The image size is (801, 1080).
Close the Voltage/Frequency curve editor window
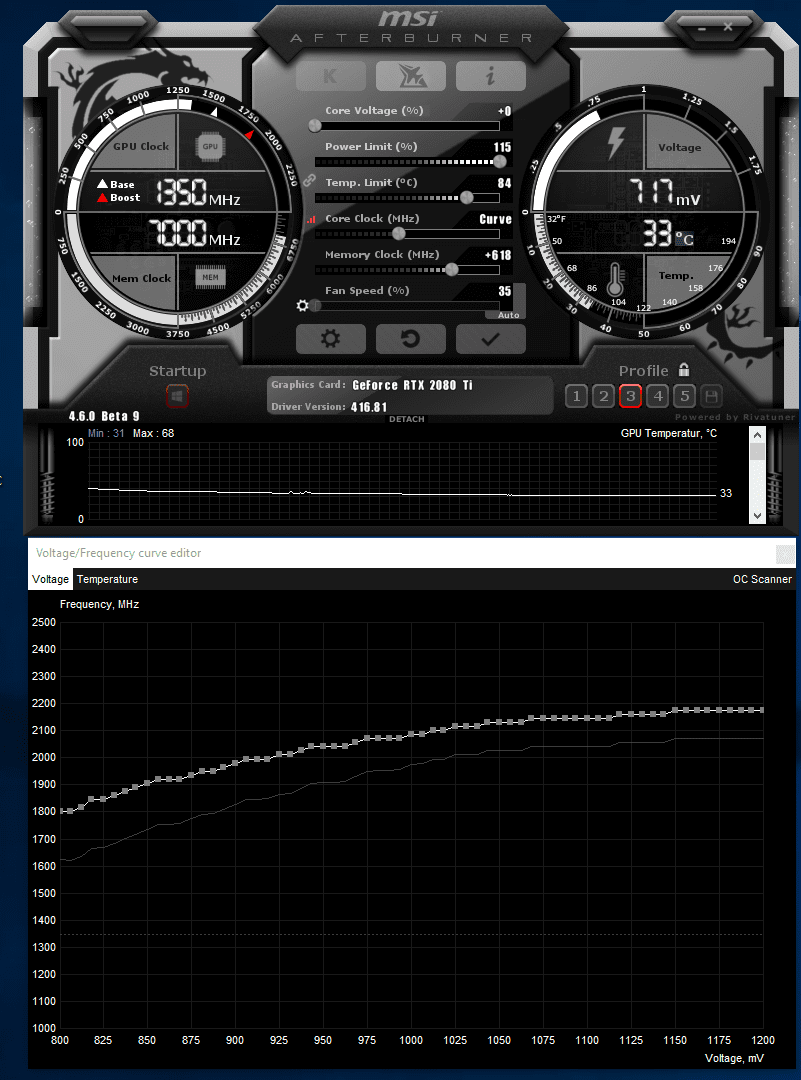point(785,554)
